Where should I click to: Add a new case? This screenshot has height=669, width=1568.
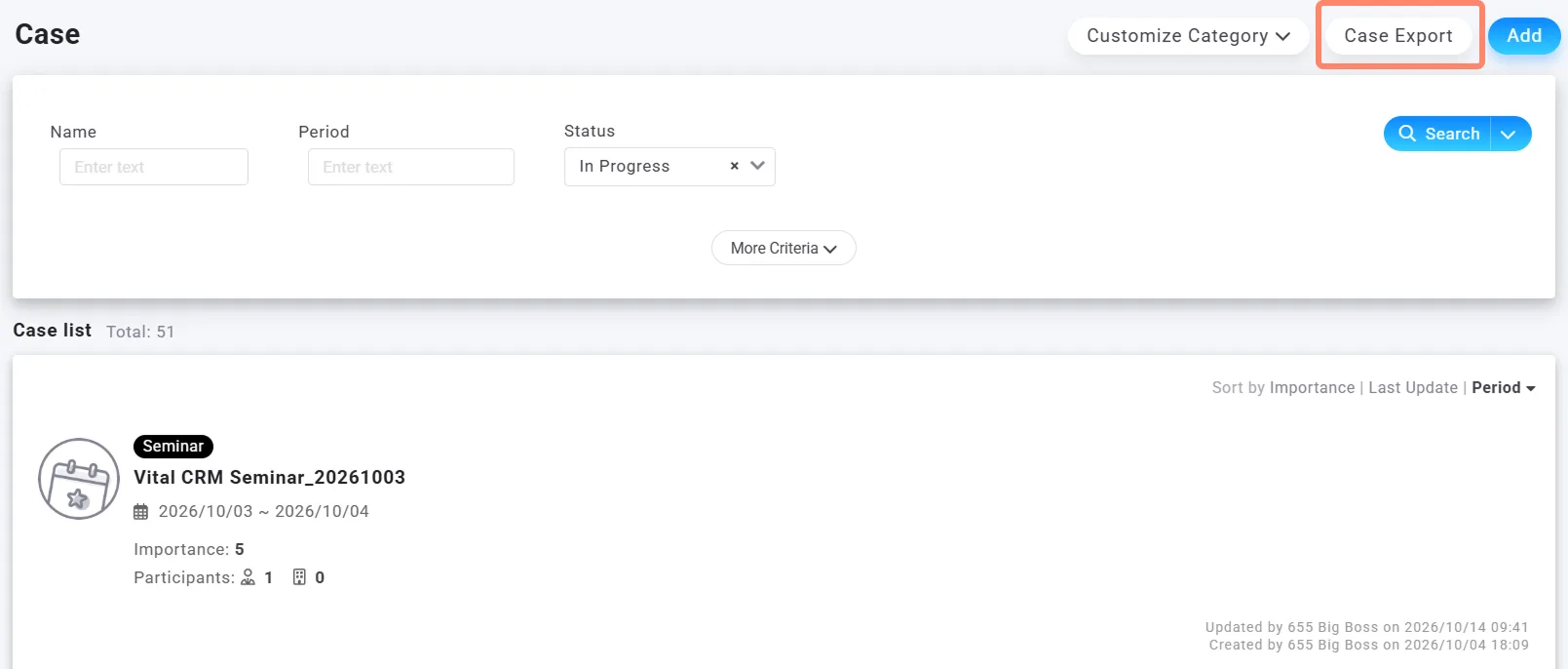click(1524, 36)
